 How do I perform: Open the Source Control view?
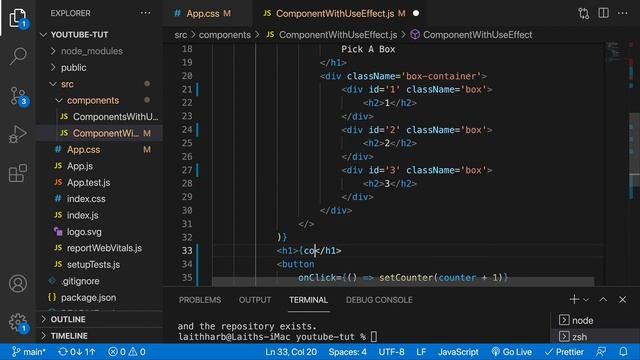18,96
